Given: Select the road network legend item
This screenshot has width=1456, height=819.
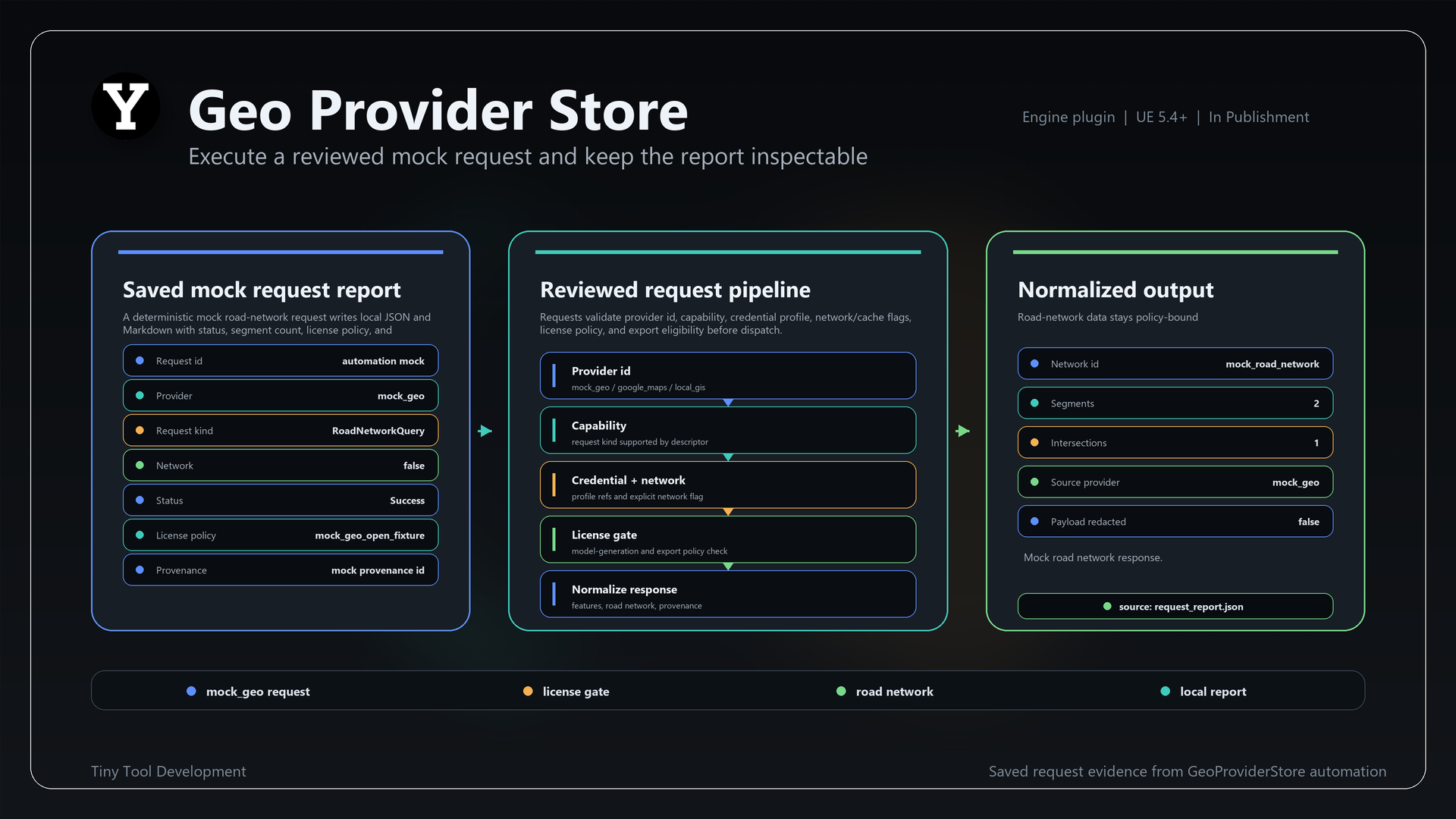Looking at the screenshot, I should 885,692.
